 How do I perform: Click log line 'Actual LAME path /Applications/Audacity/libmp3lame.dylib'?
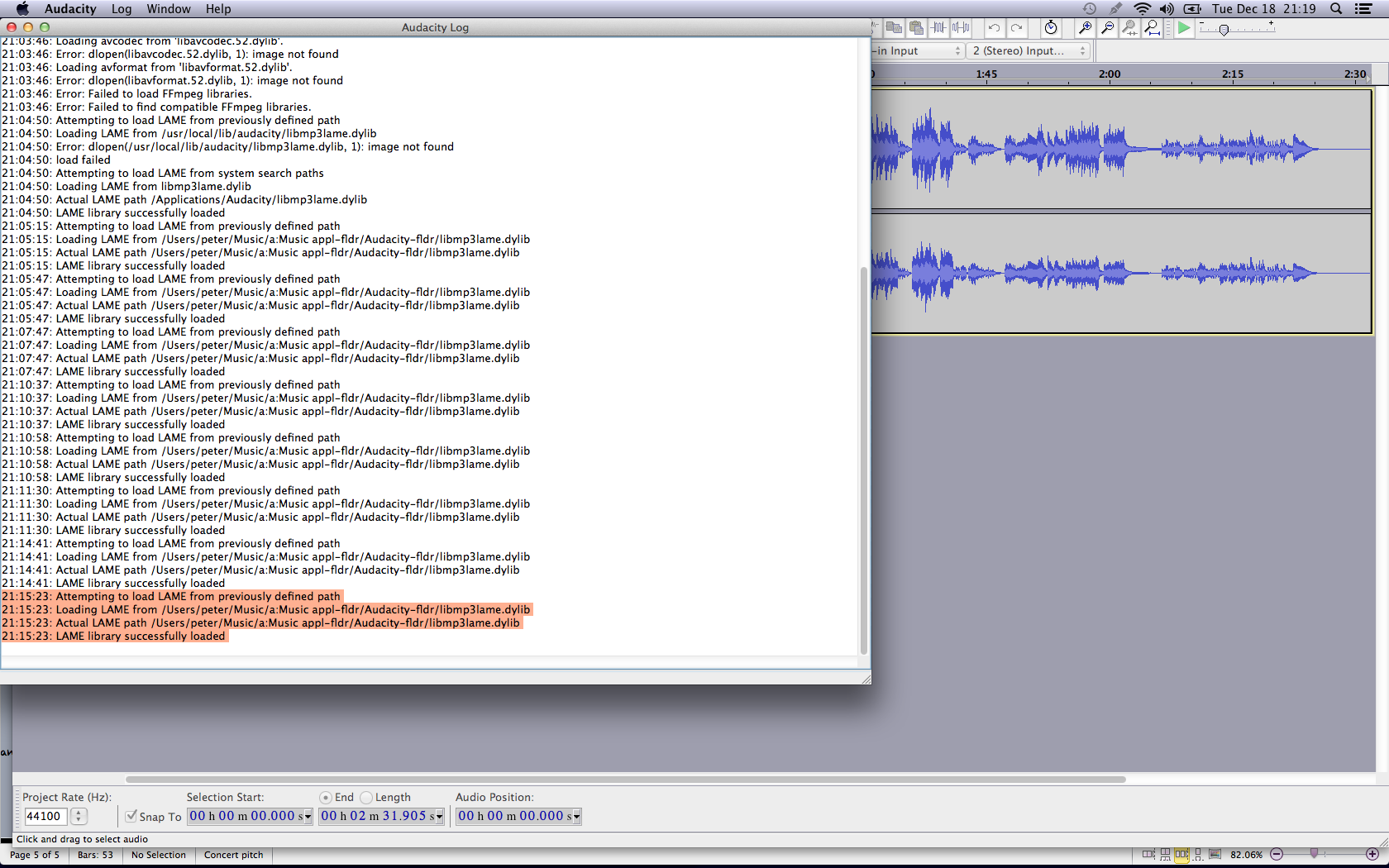184,199
